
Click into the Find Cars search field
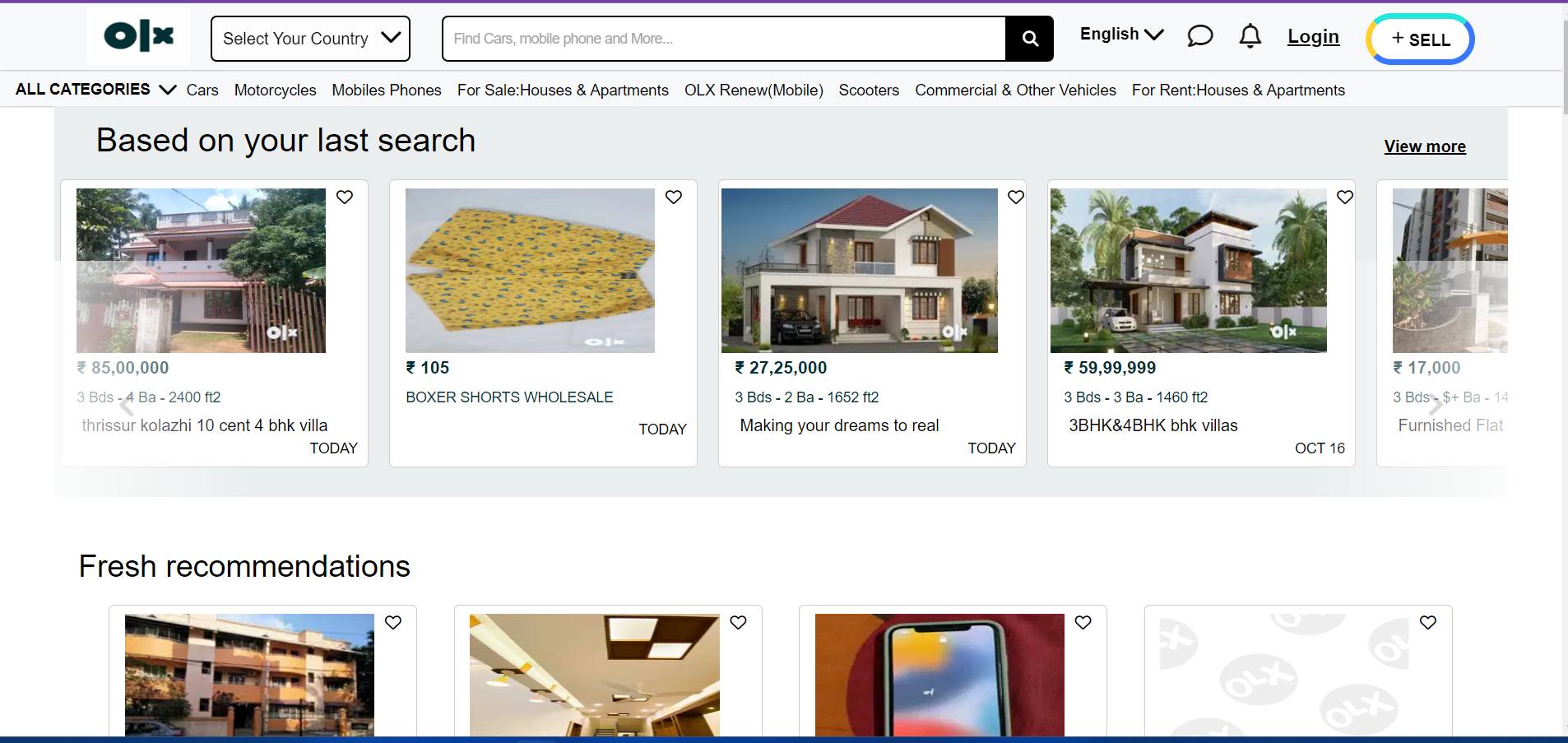tap(724, 39)
